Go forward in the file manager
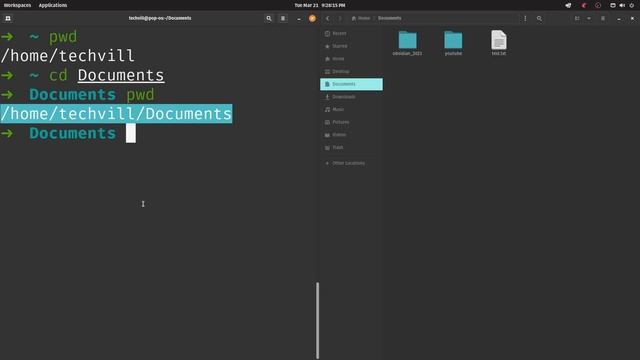This screenshot has width=640, height=360. click(340, 18)
